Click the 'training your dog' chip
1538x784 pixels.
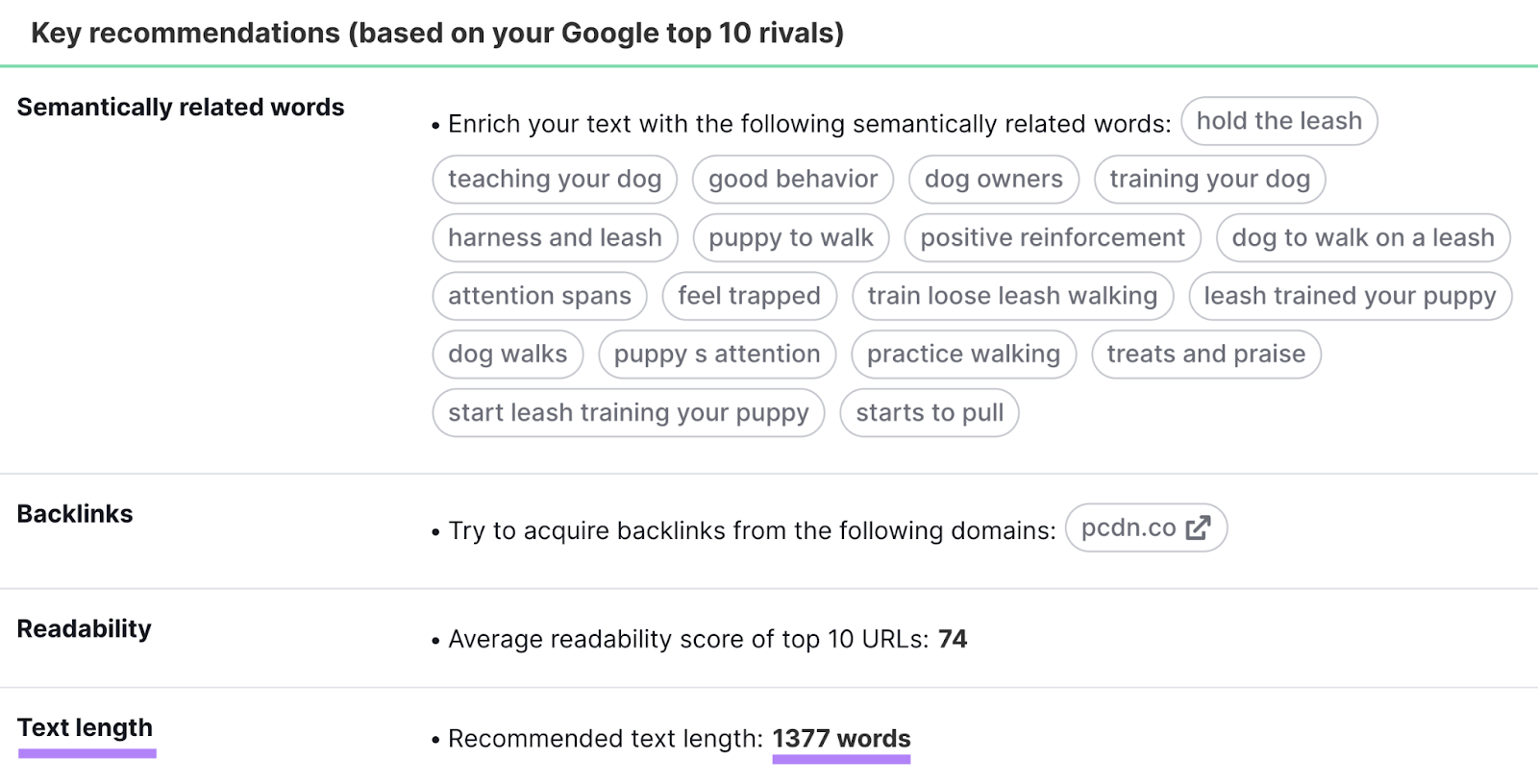tap(1209, 180)
